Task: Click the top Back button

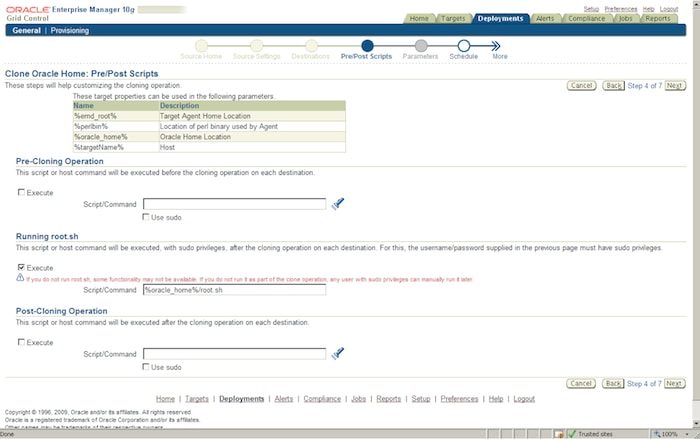Action: coord(613,85)
